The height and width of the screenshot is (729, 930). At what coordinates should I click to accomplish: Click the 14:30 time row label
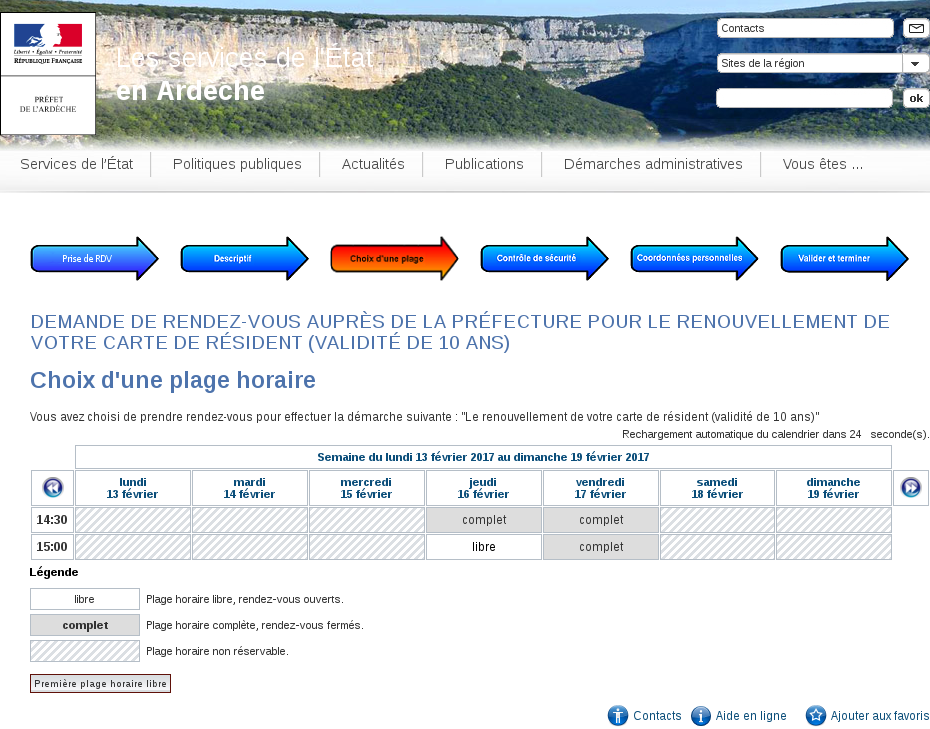52,520
